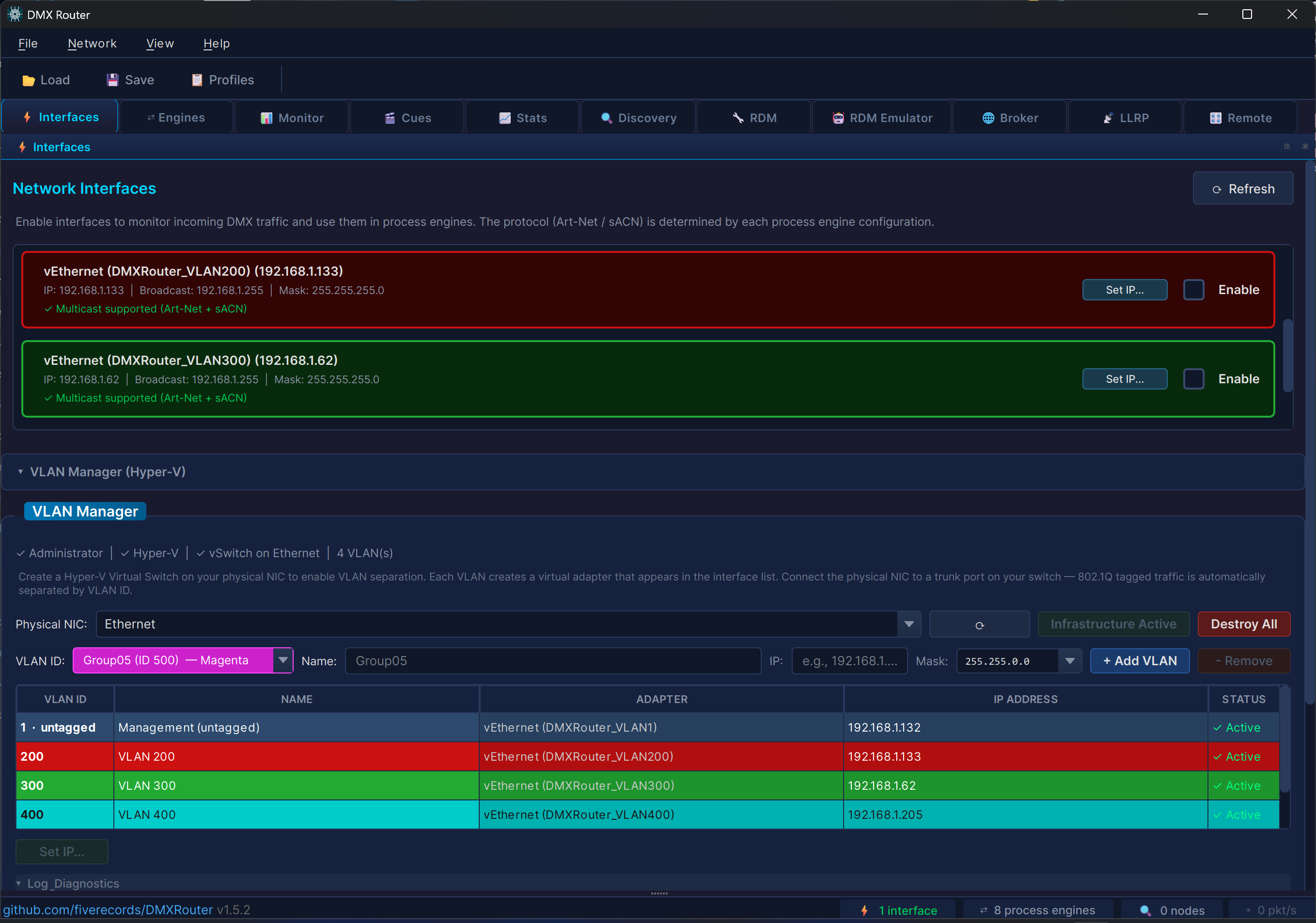Click the robot icon on RDM Emulator tab
This screenshot has width=1316, height=923.
(x=838, y=118)
